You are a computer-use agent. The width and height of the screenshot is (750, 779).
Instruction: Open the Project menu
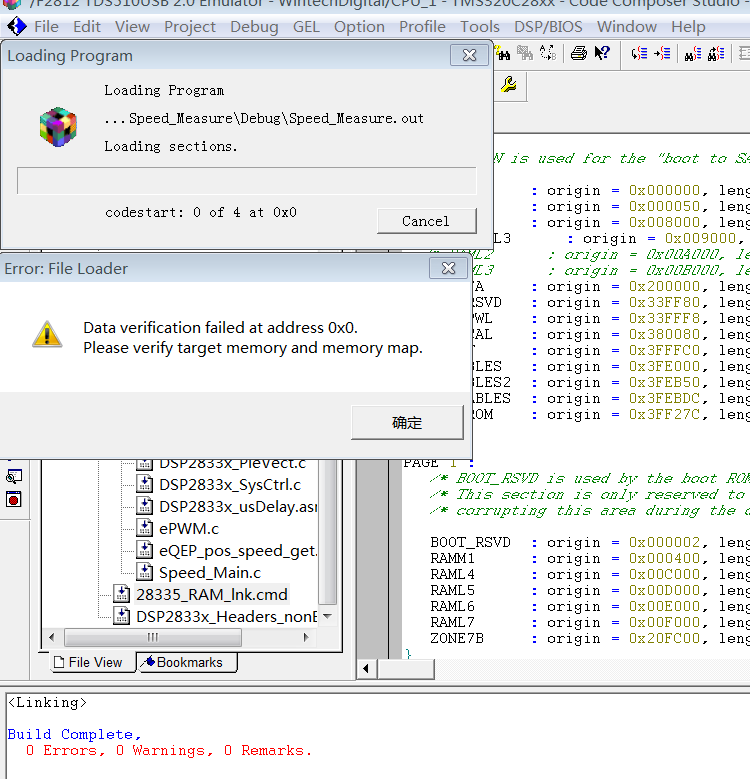190,26
